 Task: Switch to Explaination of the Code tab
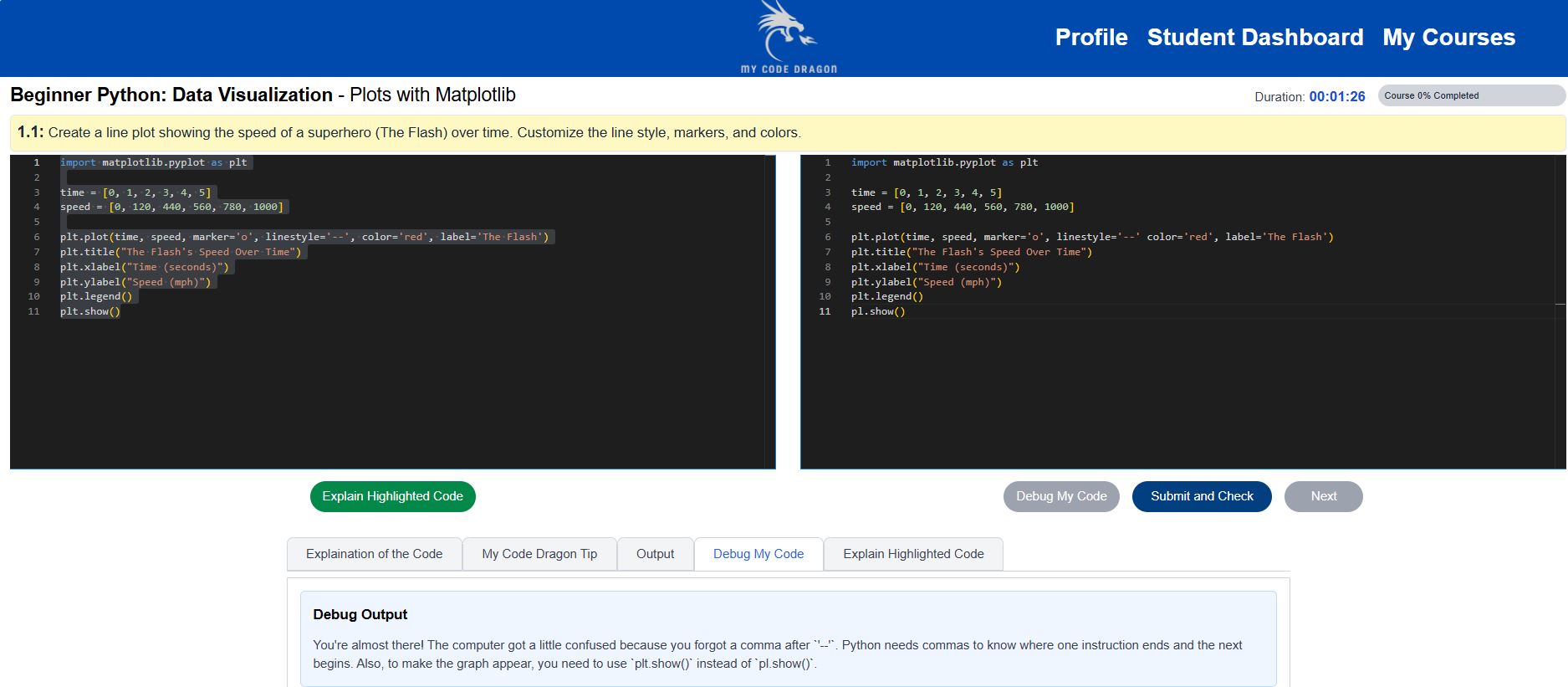(x=374, y=554)
